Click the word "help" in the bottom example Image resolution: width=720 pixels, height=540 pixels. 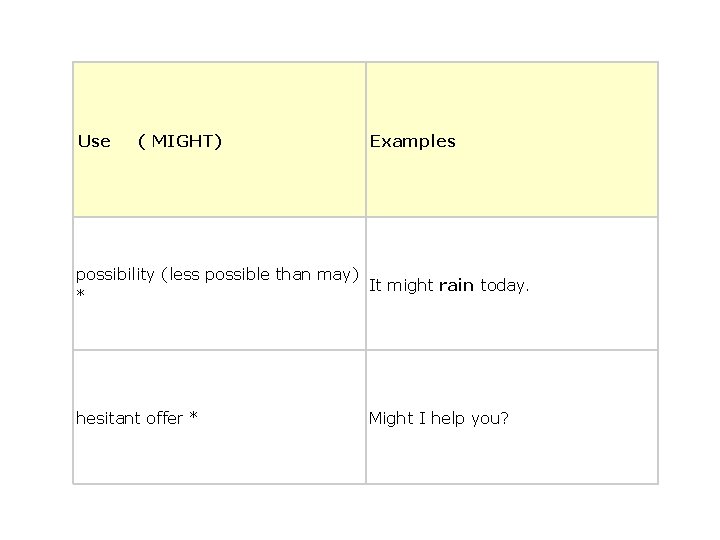click(x=448, y=418)
